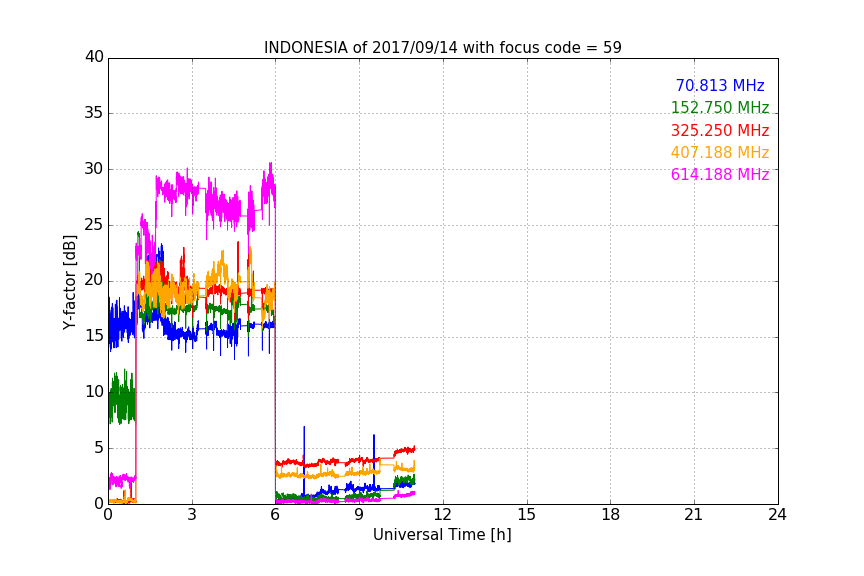
Task: Click the x-axis tick label 3
Action: click(192, 515)
